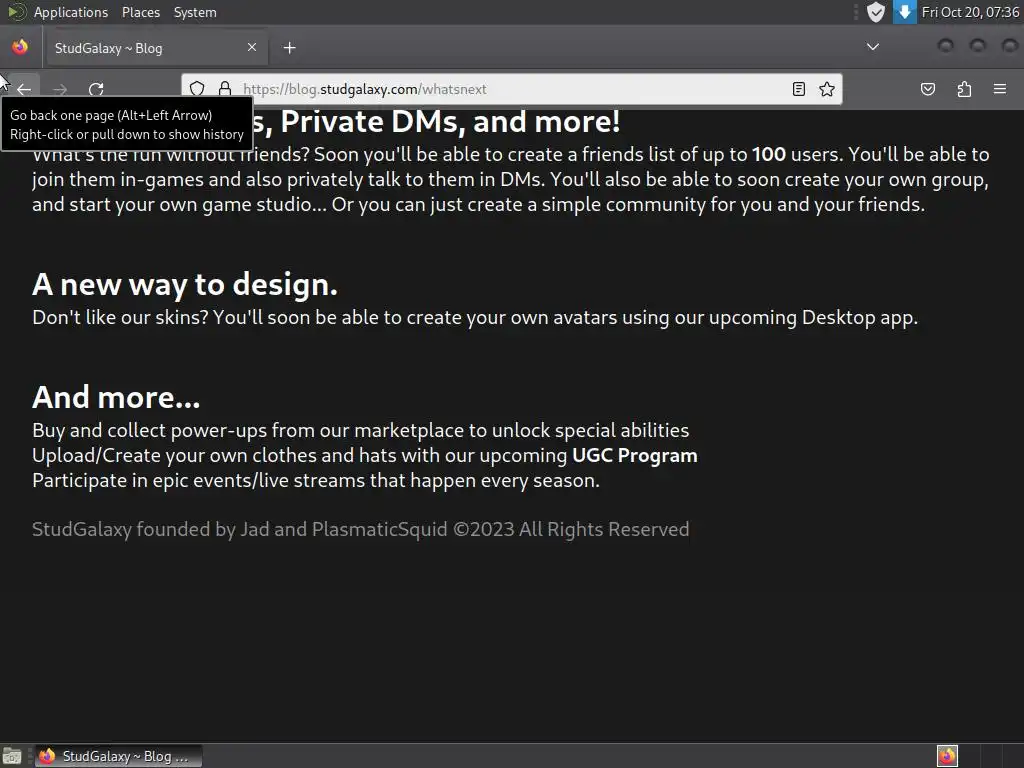Click the URL address bar field
1024x768 pixels.
512,89
